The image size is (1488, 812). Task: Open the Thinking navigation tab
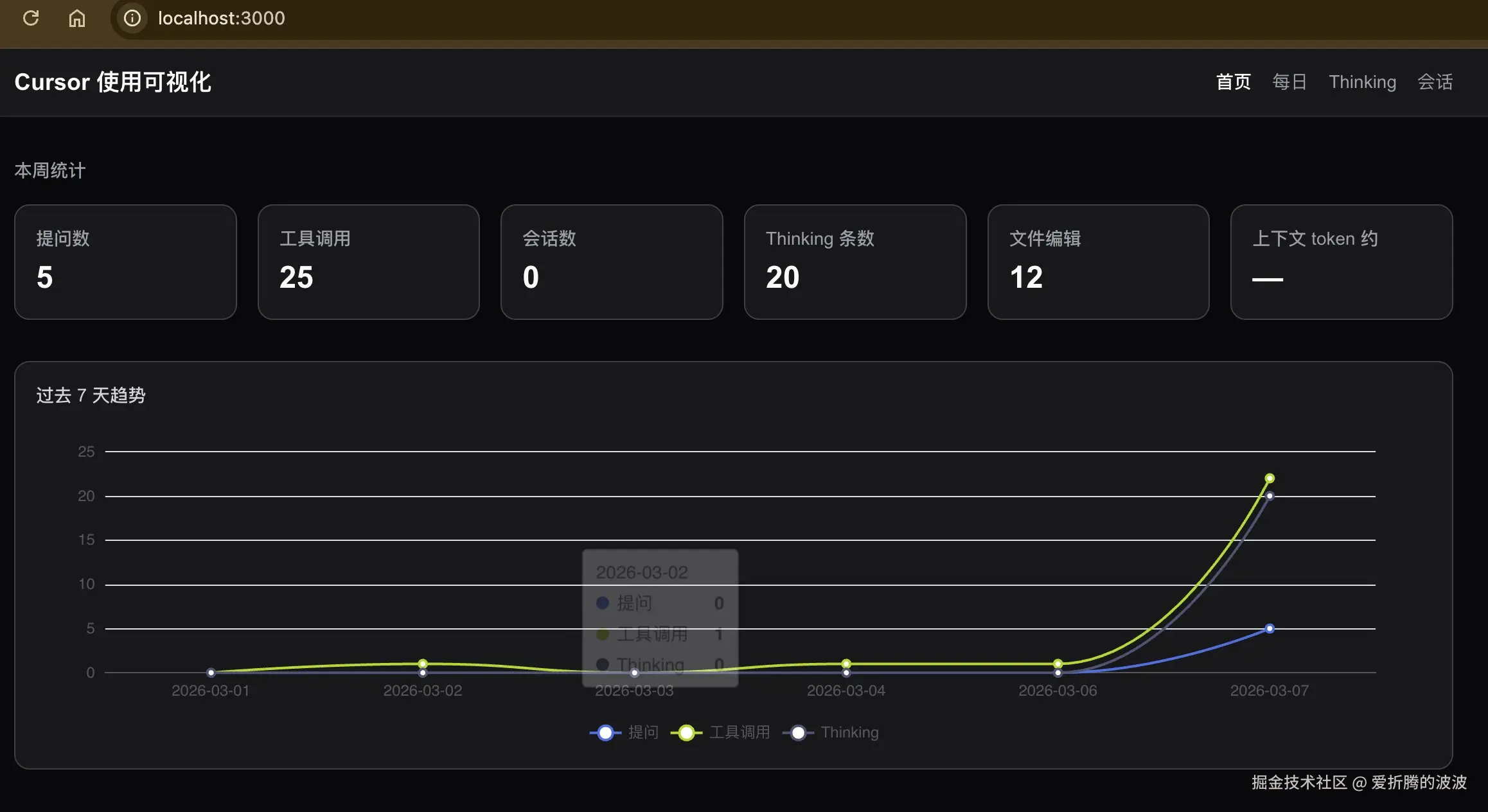1362,82
